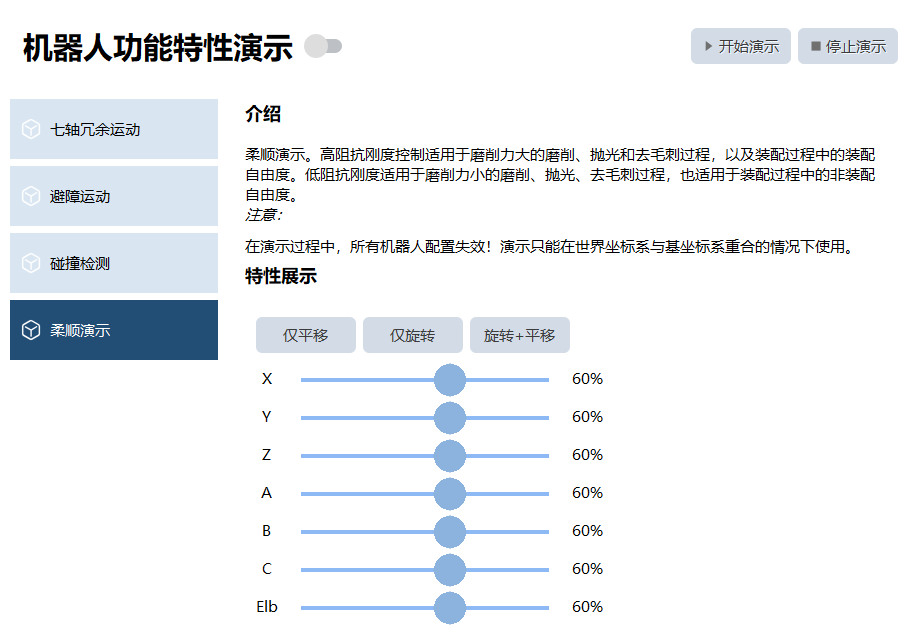
Task: Select the 仅旋转 mode button
Action: (413, 335)
